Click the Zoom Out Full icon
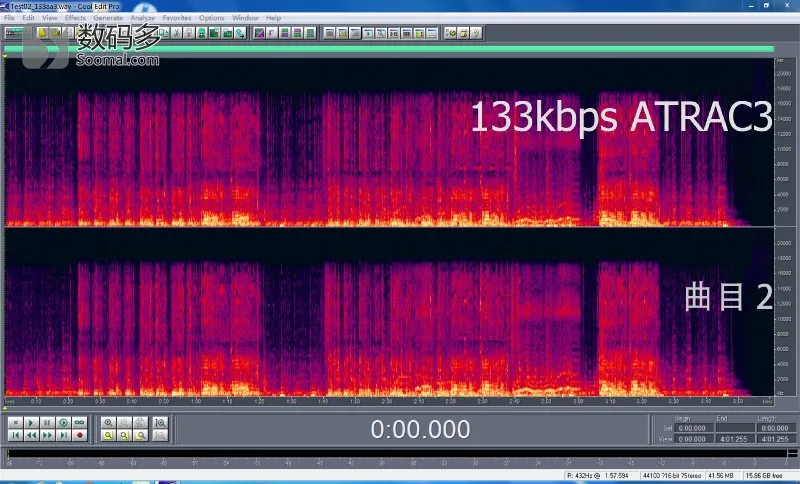Screen dimensions: 800x484 click(x=140, y=423)
